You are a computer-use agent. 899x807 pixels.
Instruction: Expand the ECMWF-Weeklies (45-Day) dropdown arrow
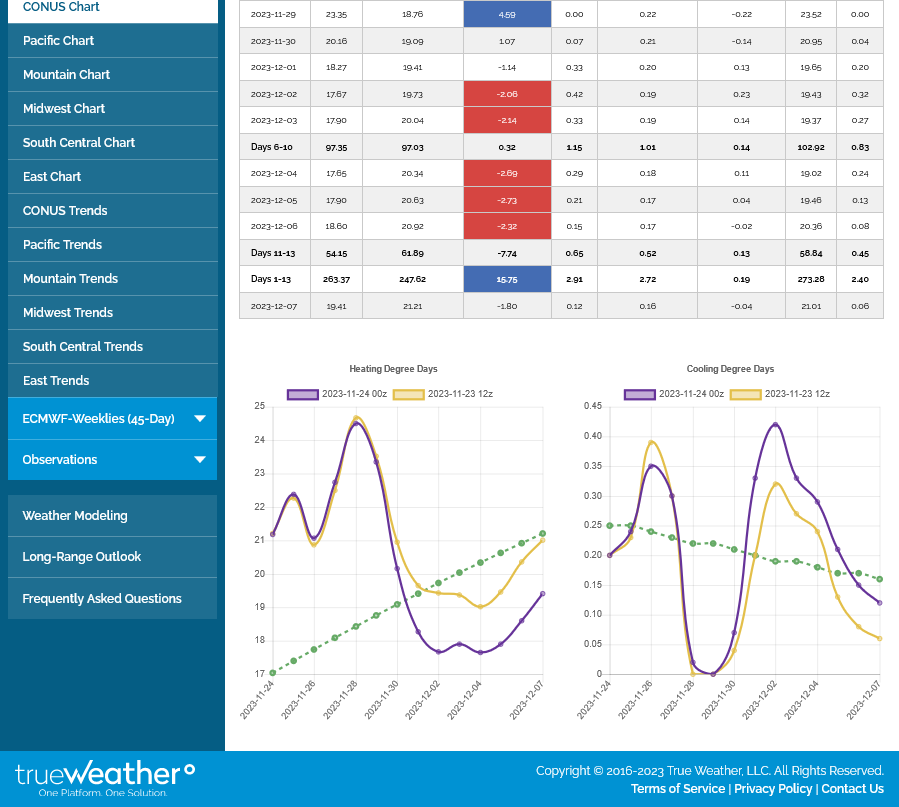[x=200, y=419]
